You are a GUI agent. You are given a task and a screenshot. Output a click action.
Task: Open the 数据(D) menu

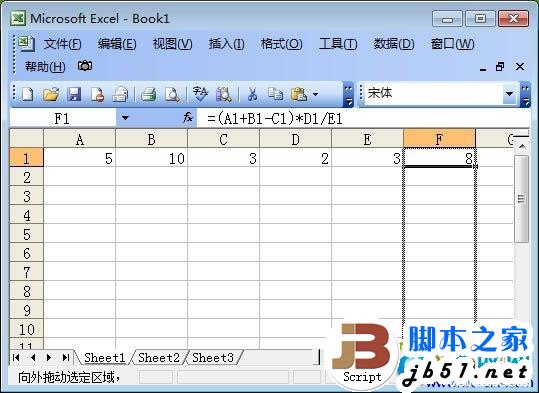394,44
